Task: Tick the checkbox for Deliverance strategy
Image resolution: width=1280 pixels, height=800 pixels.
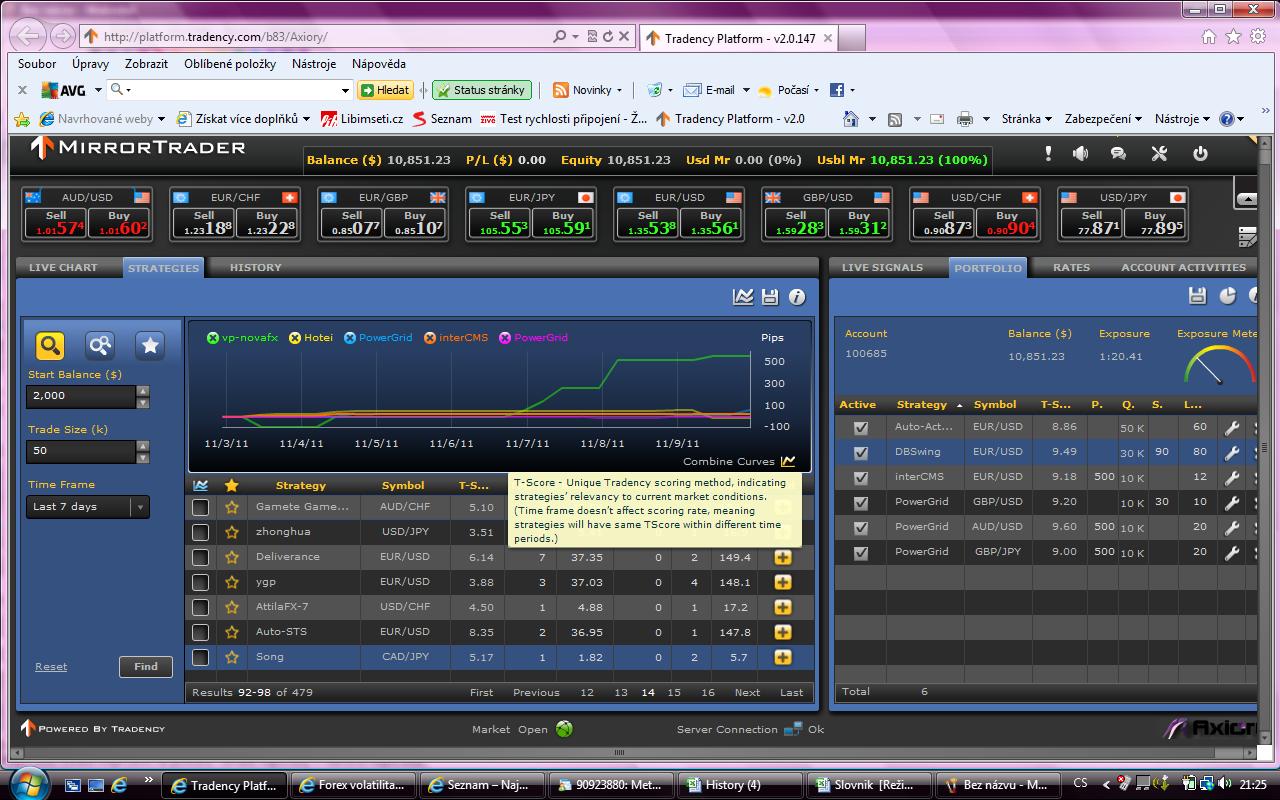Action: [x=201, y=557]
